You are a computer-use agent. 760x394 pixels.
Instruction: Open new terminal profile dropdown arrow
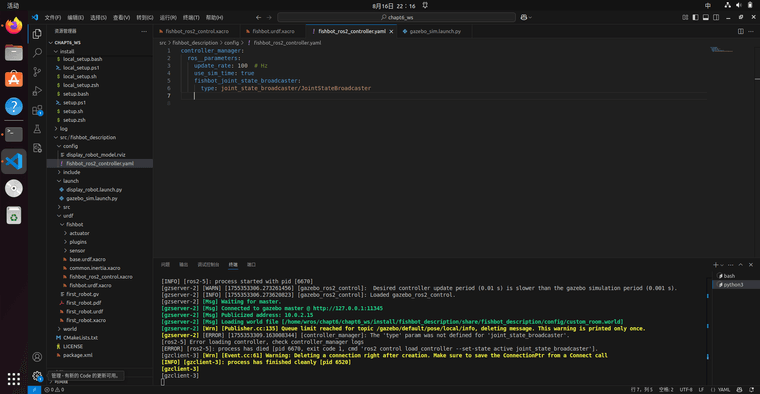[x=722, y=265]
